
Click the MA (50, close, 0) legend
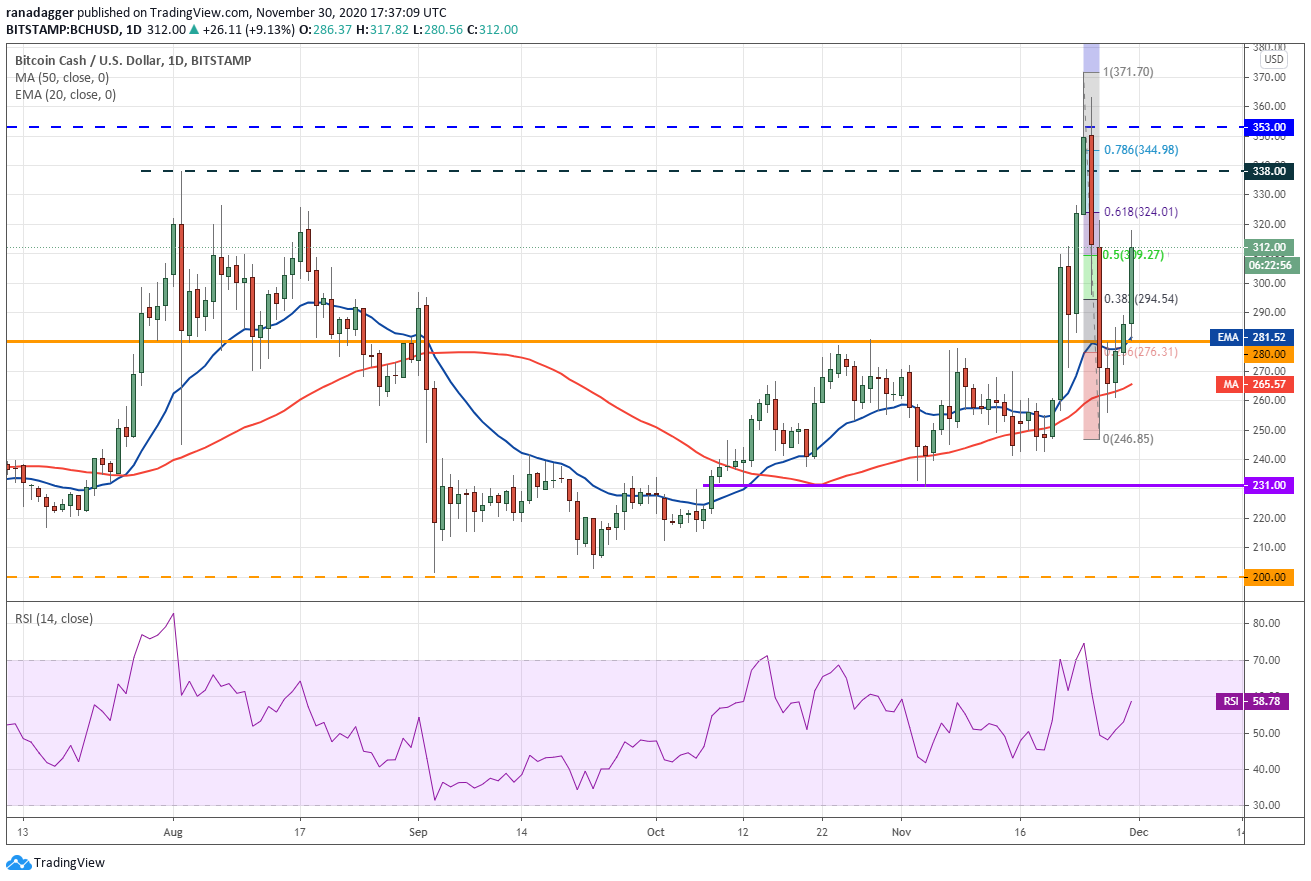(x=62, y=78)
